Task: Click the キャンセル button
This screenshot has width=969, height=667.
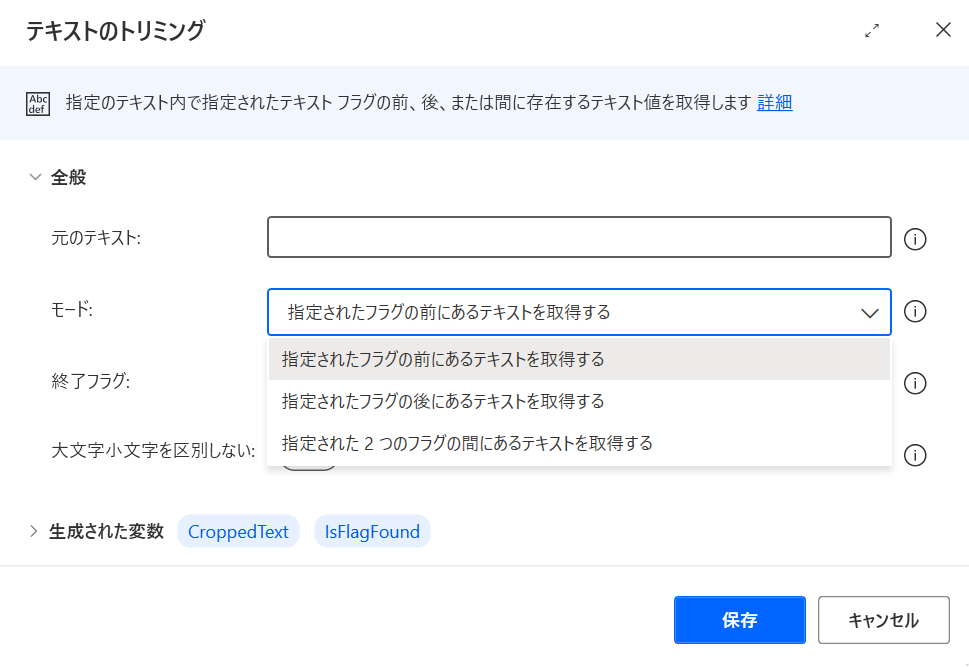Action: (884, 620)
